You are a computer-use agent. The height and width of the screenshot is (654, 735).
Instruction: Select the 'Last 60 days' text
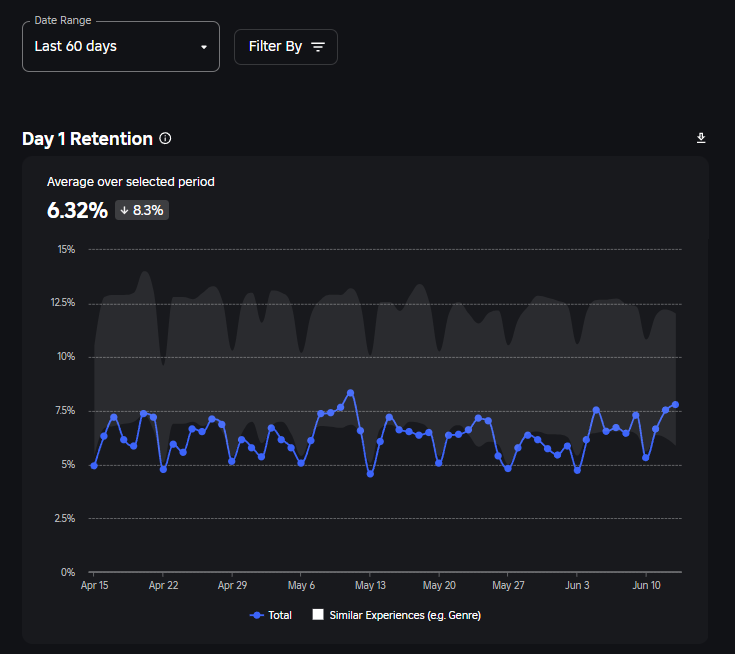click(x=76, y=46)
